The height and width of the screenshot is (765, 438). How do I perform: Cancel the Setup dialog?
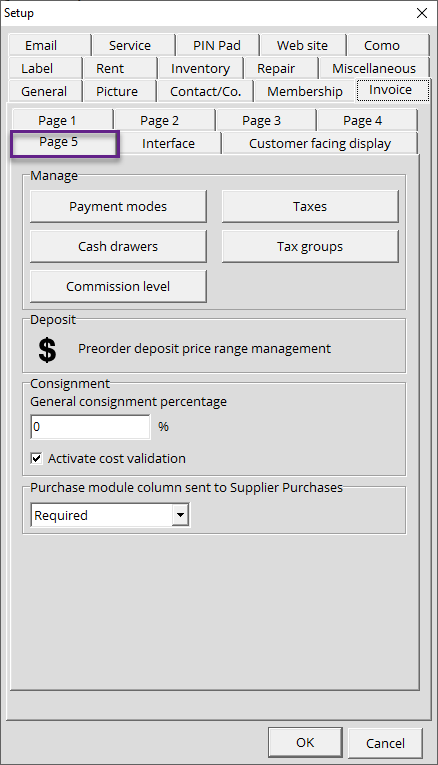[x=385, y=743]
